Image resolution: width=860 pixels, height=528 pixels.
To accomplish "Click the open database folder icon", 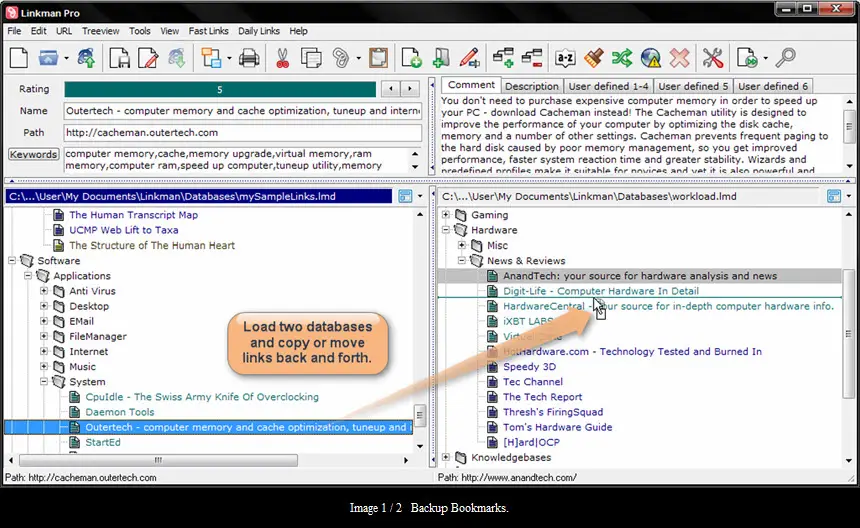I will 48,58.
